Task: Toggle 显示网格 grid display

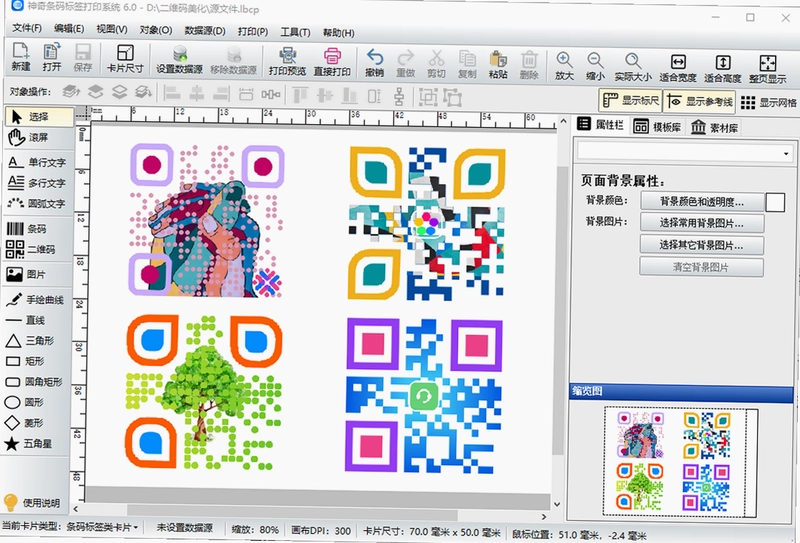Action: click(x=768, y=103)
